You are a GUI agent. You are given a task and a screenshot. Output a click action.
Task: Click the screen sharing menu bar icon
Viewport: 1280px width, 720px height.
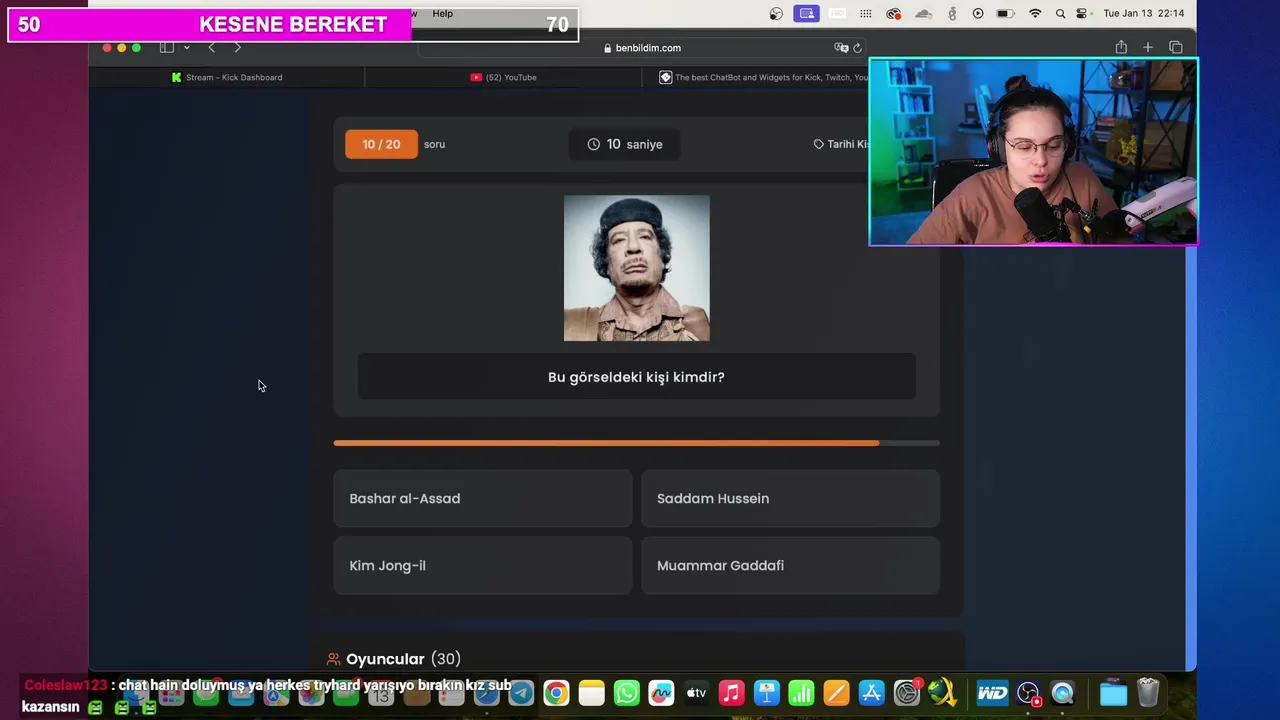(x=806, y=13)
